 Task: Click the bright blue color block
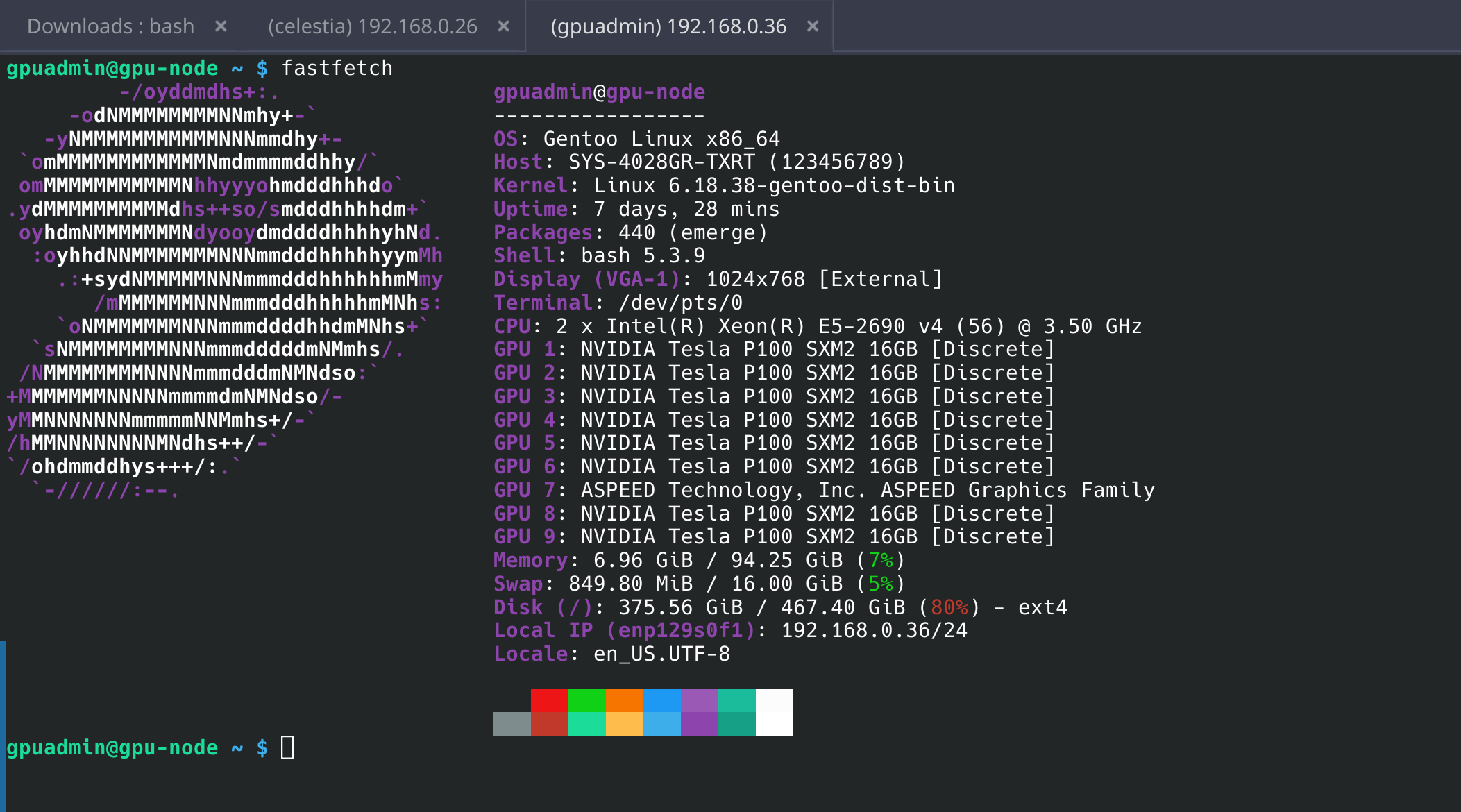tap(662, 700)
